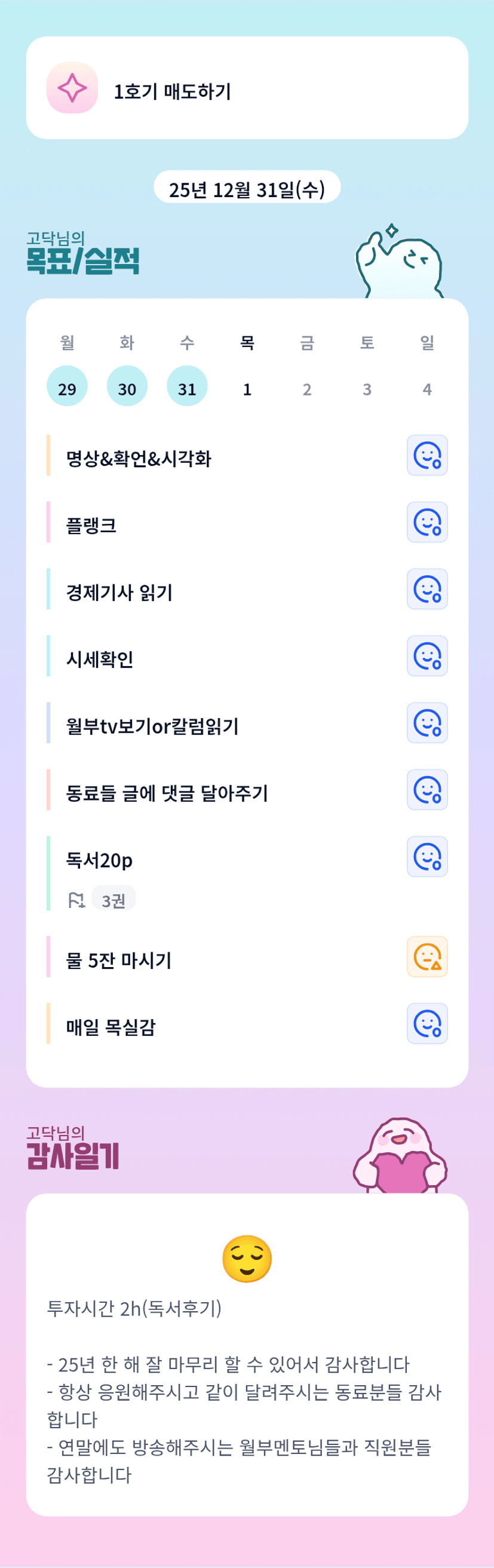Screen dimensions: 494x1568
Task: Toggle the smiley status for 플랭크
Action: pos(427,522)
